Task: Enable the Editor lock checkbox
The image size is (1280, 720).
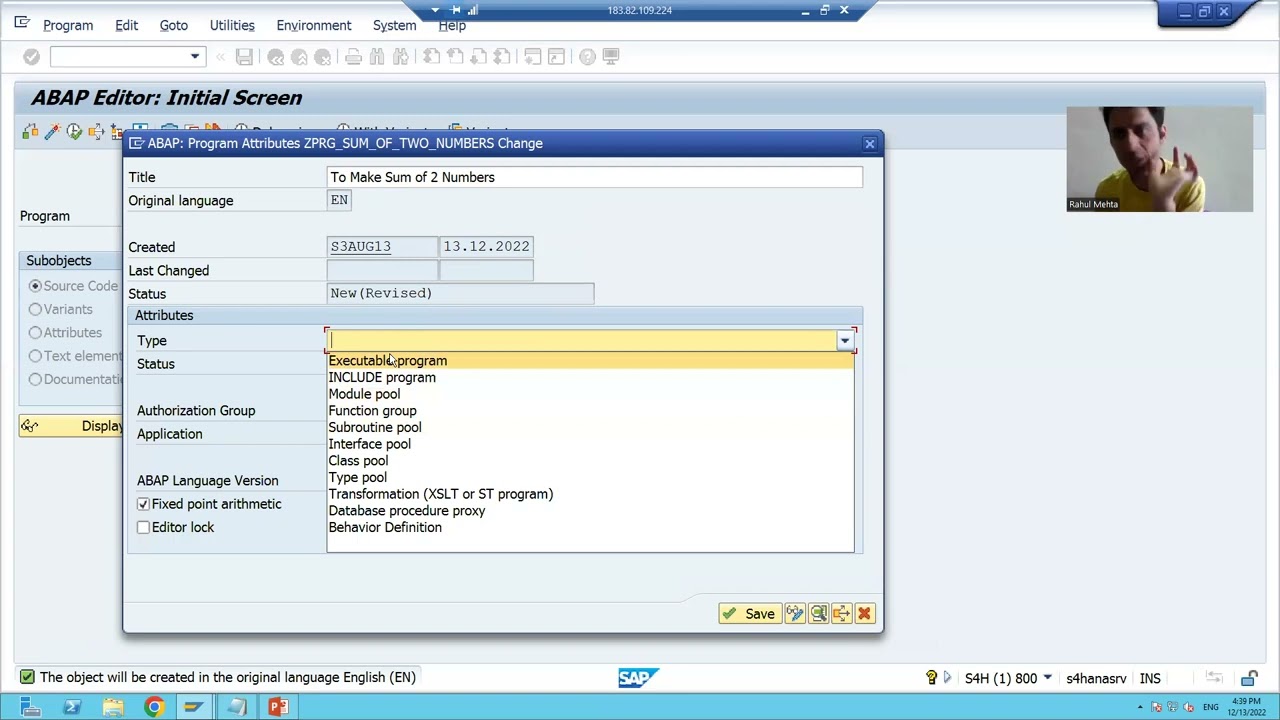Action: [143, 527]
